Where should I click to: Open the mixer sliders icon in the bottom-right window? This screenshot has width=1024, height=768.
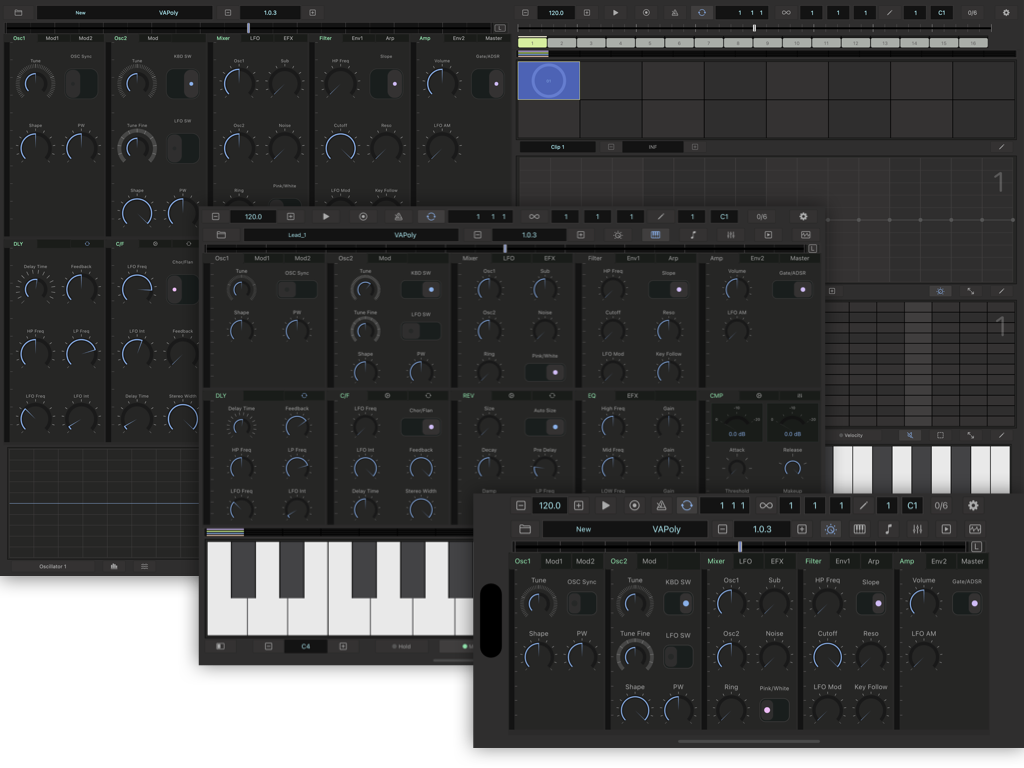[x=917, y=529]
